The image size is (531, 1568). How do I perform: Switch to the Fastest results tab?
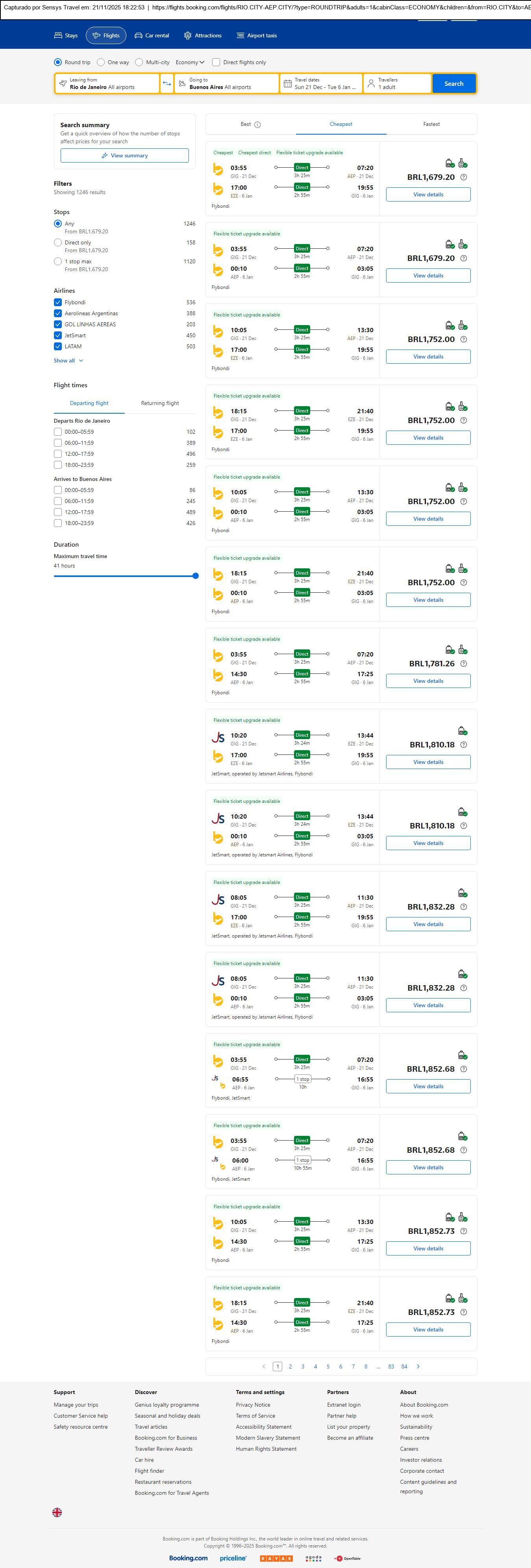point(431,124)
